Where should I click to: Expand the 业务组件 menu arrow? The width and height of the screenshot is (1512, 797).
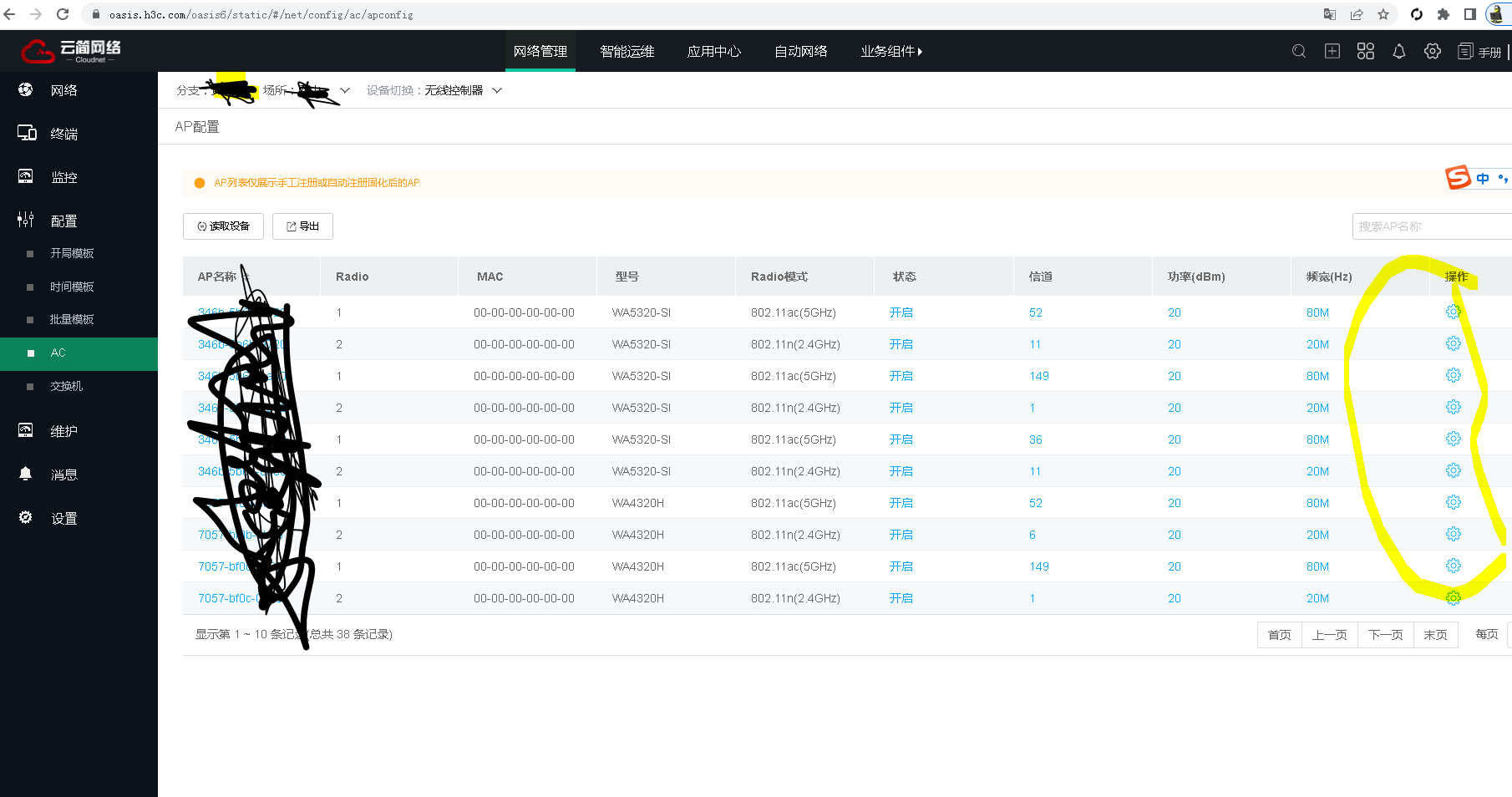[x=920, y=52]
